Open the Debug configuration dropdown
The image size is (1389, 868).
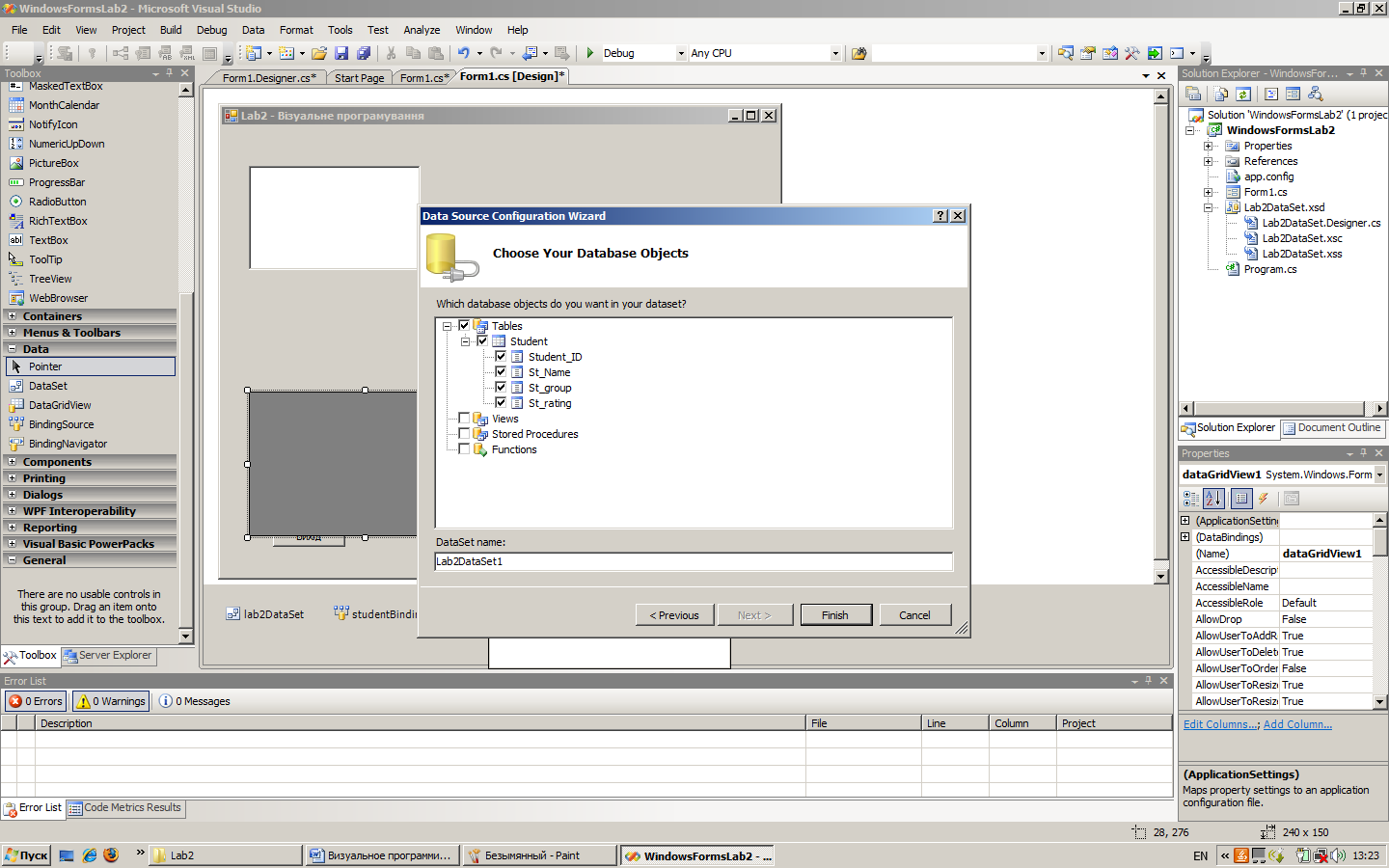pos(681,54)
